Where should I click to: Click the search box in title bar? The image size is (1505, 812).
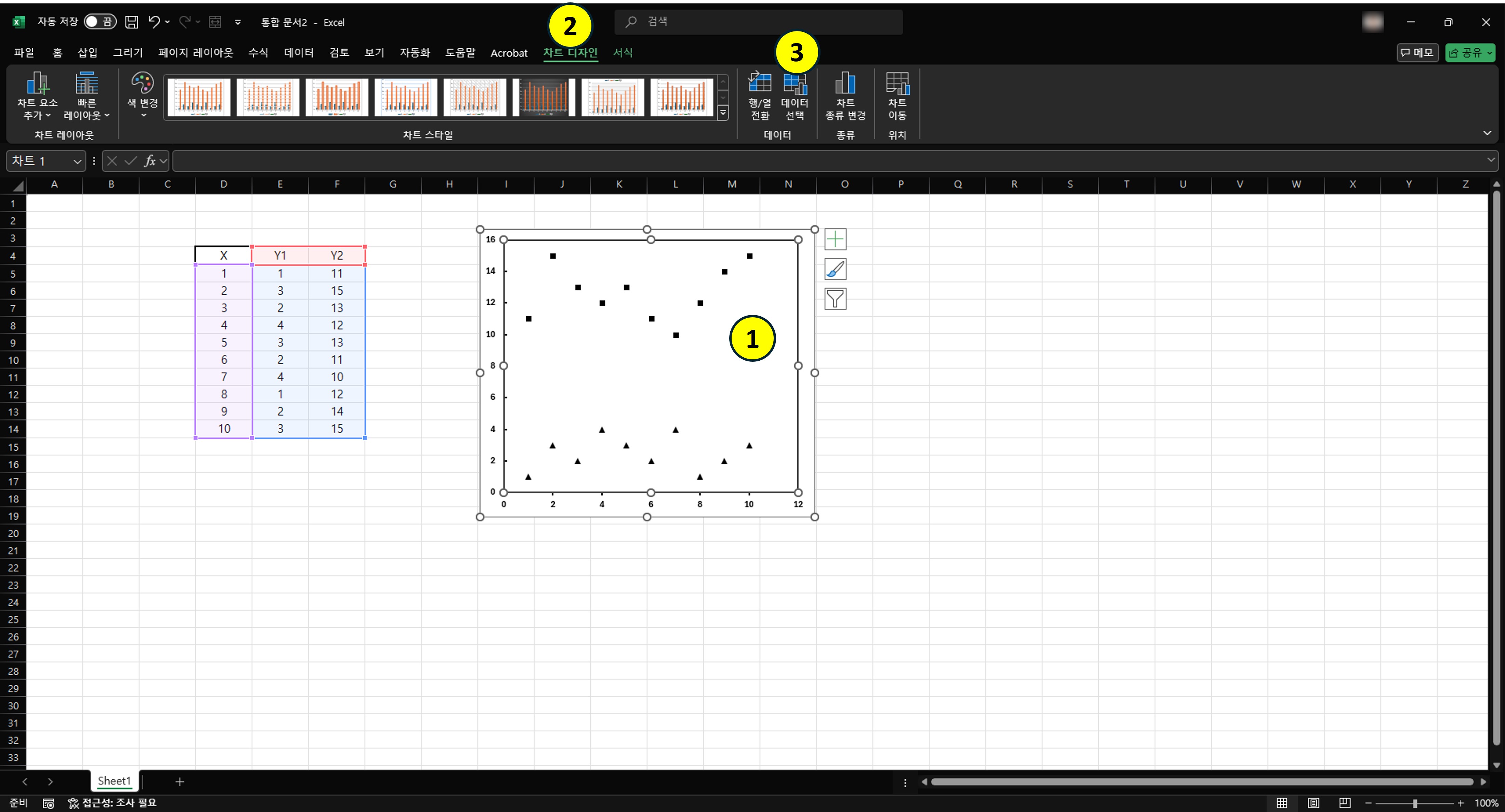tap(758, 22)
